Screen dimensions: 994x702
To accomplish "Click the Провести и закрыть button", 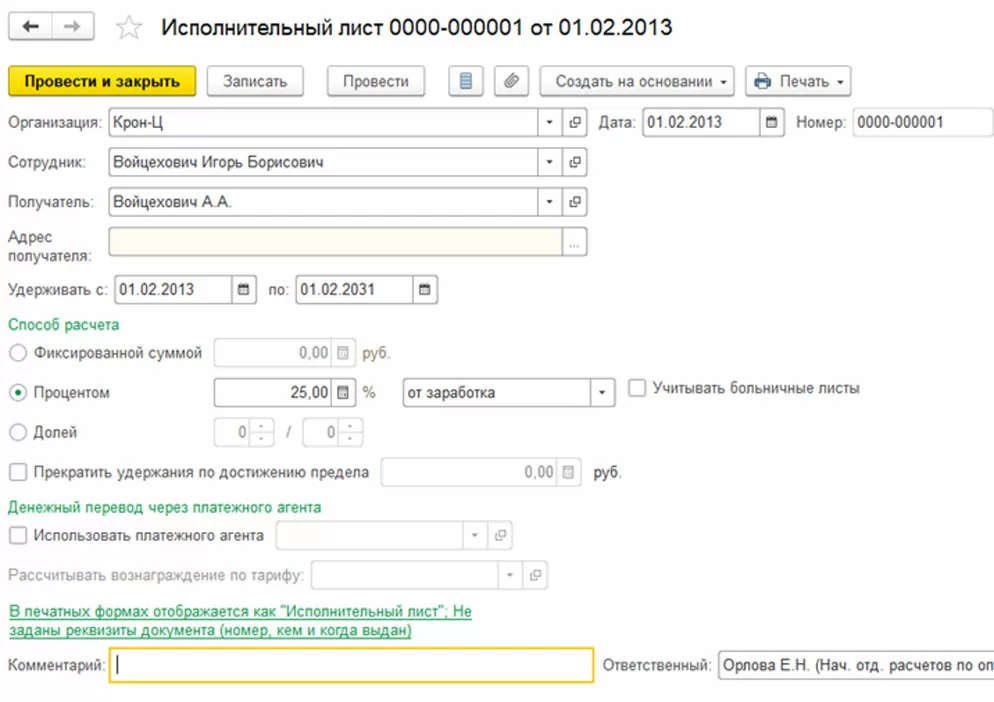I will pyautogui.click(x=102, y=81).
